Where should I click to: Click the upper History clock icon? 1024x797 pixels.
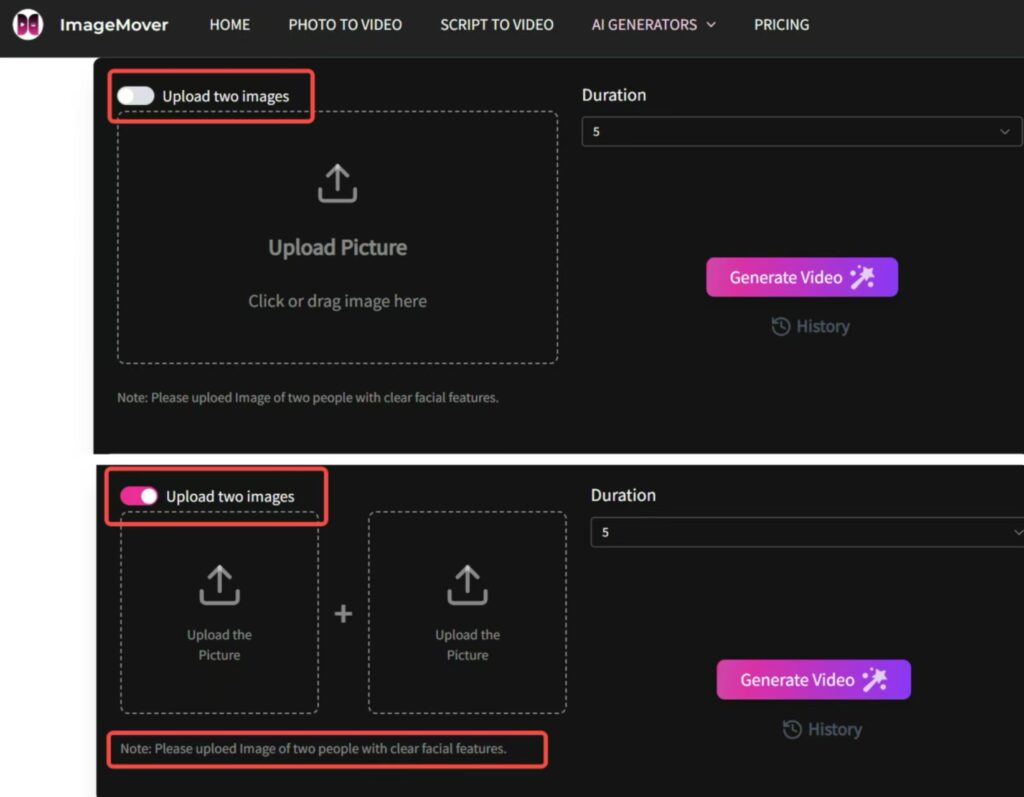pos(780,326)
